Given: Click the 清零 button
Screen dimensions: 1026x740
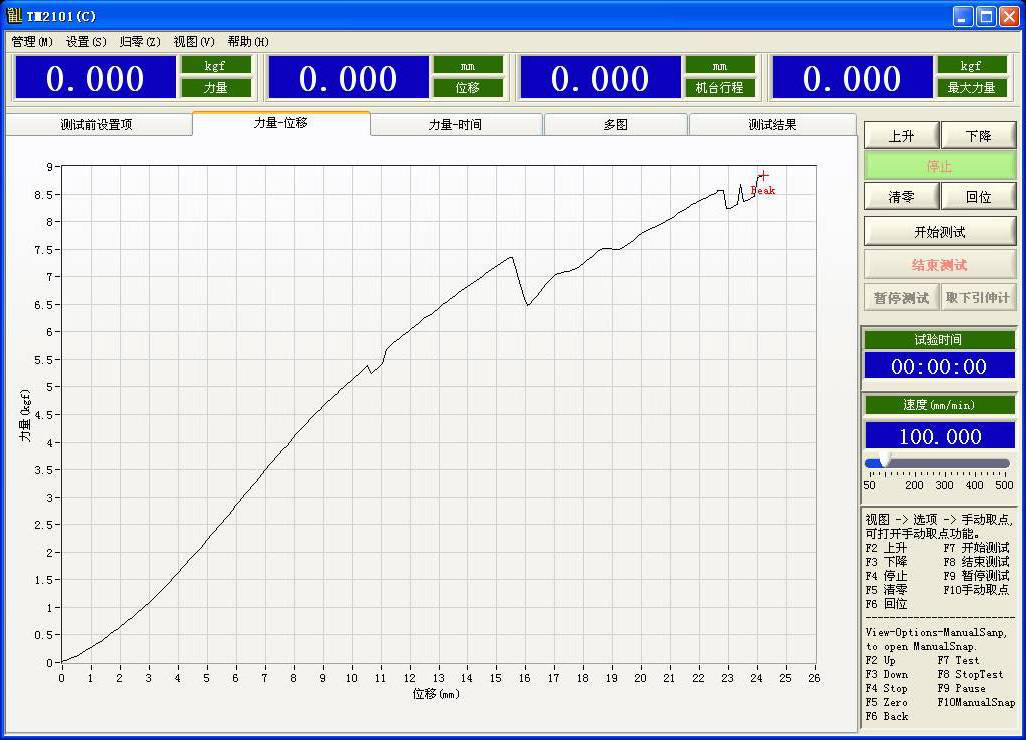Looking at the screenshot, I should [x=901, y=197].
